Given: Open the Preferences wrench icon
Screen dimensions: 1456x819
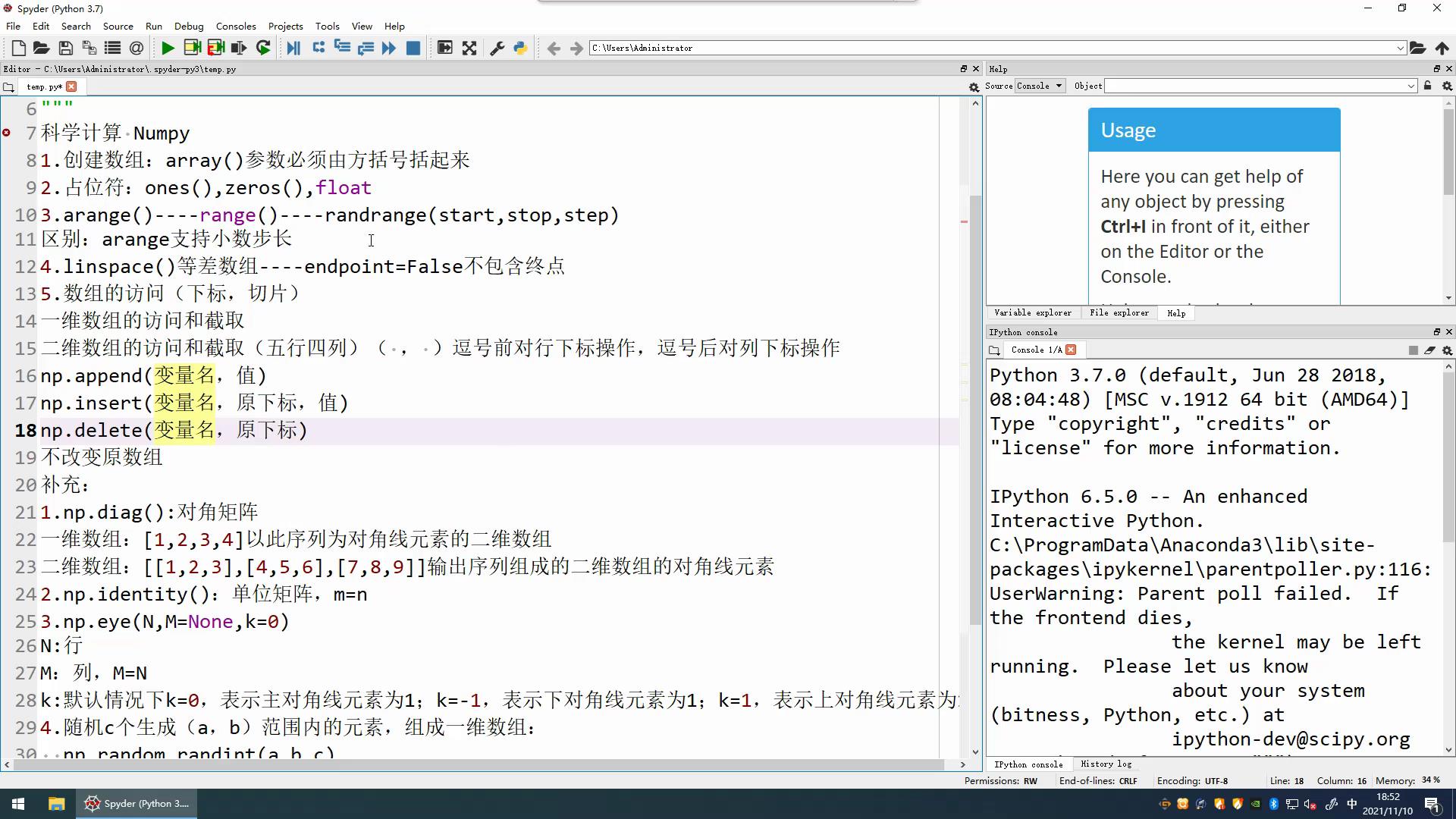Looking at the screenshot, I should [497, 48].
